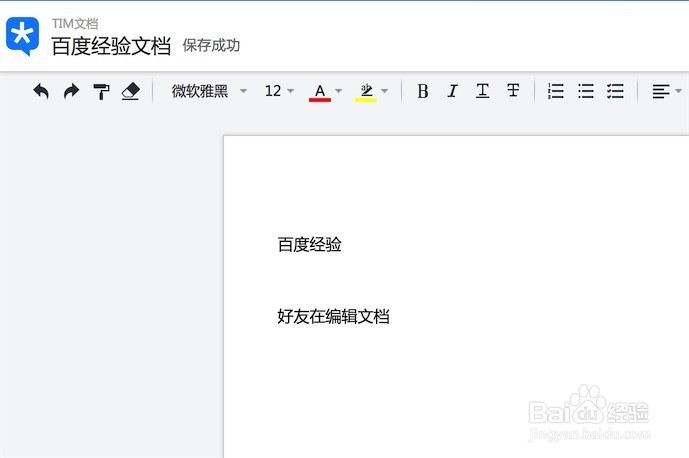Click the 保存成功 status text

(211, 45)
